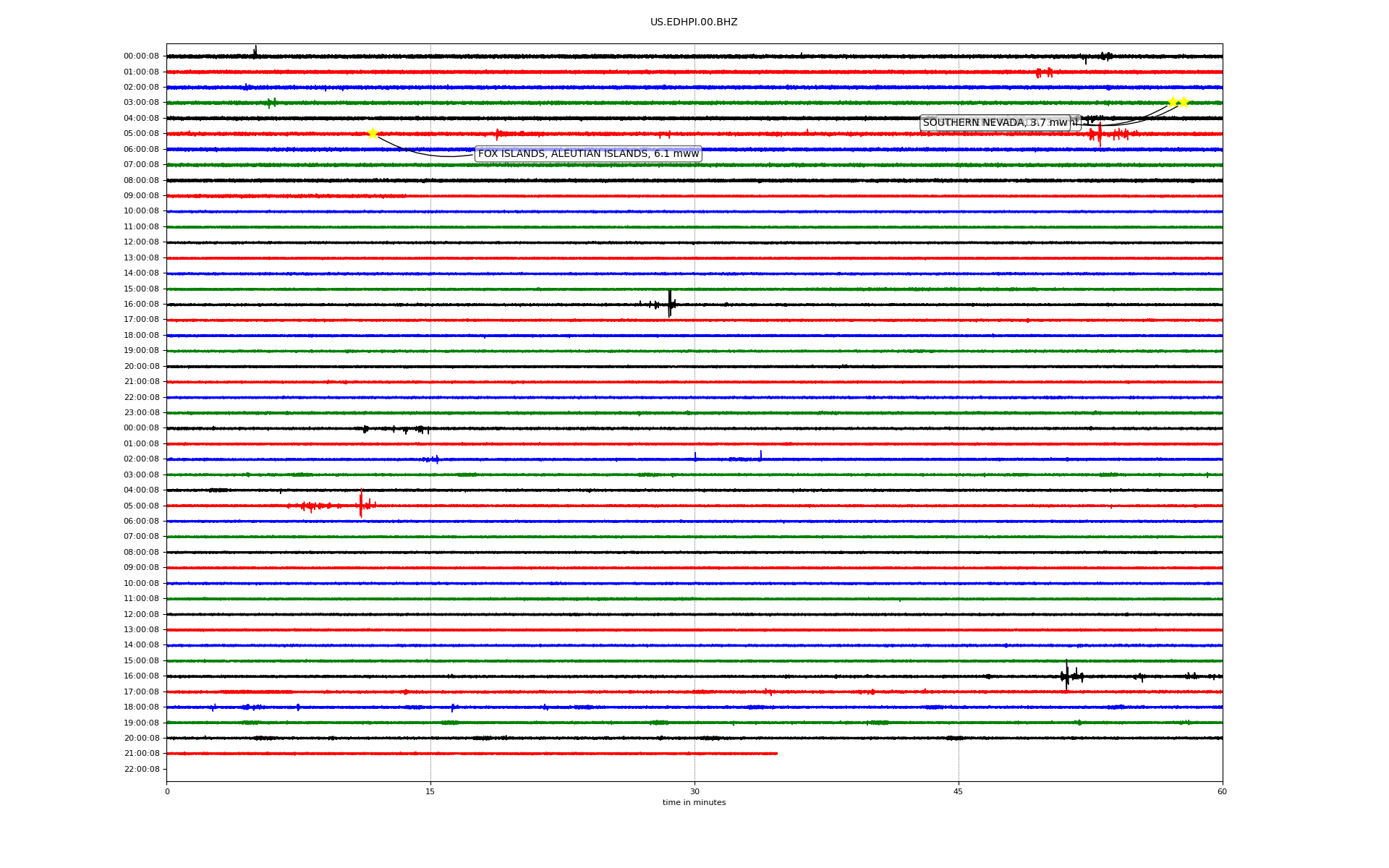Click the red burst on the first 05:00:08 trace
This screenshot has width=1389, height=868.
coord(1100,134)
